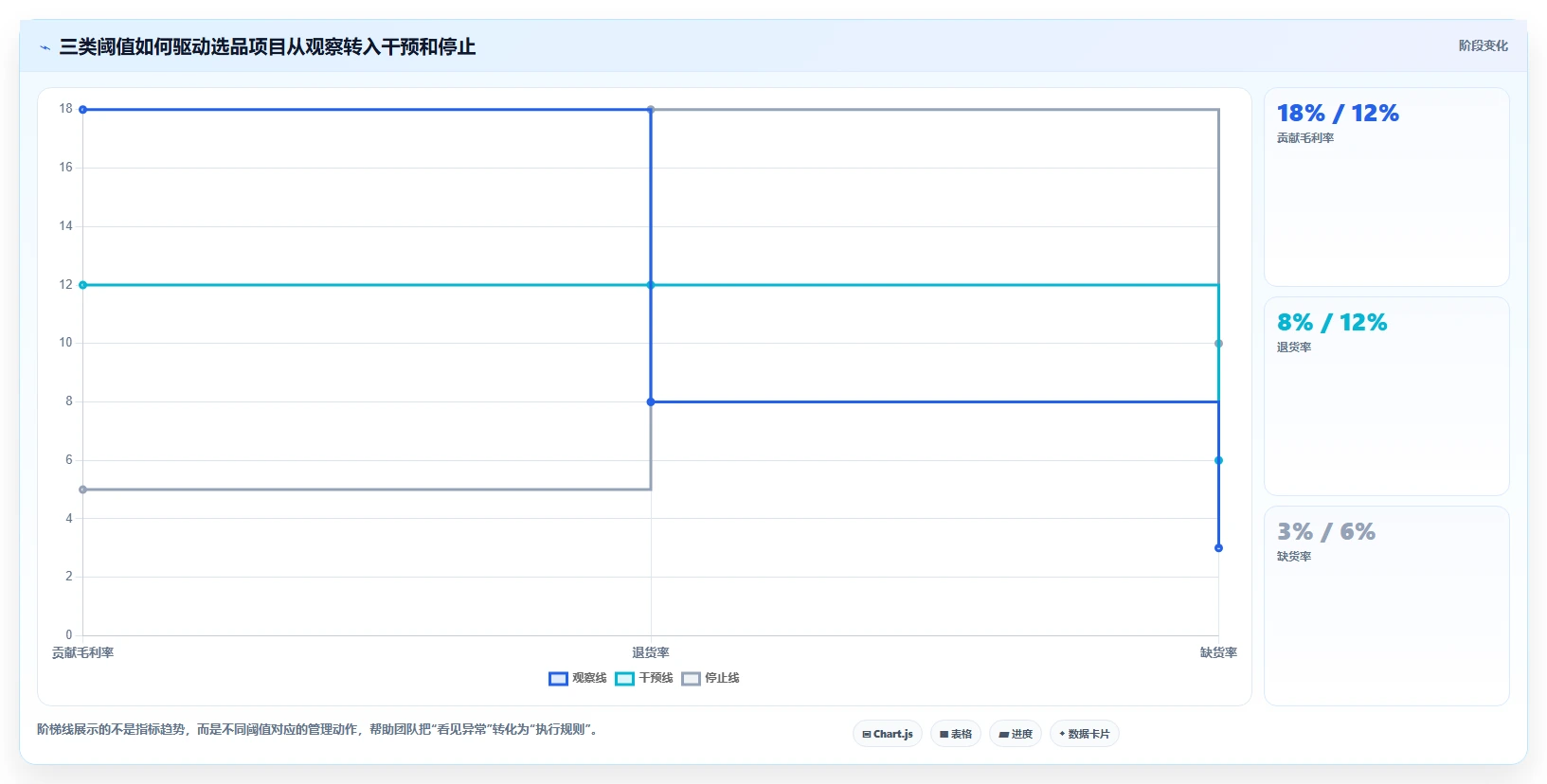This screenshot has width=1547, height=784.
Task: Click the blue data point at 3 on 缺货率
Action: [x=1218, y=548]
